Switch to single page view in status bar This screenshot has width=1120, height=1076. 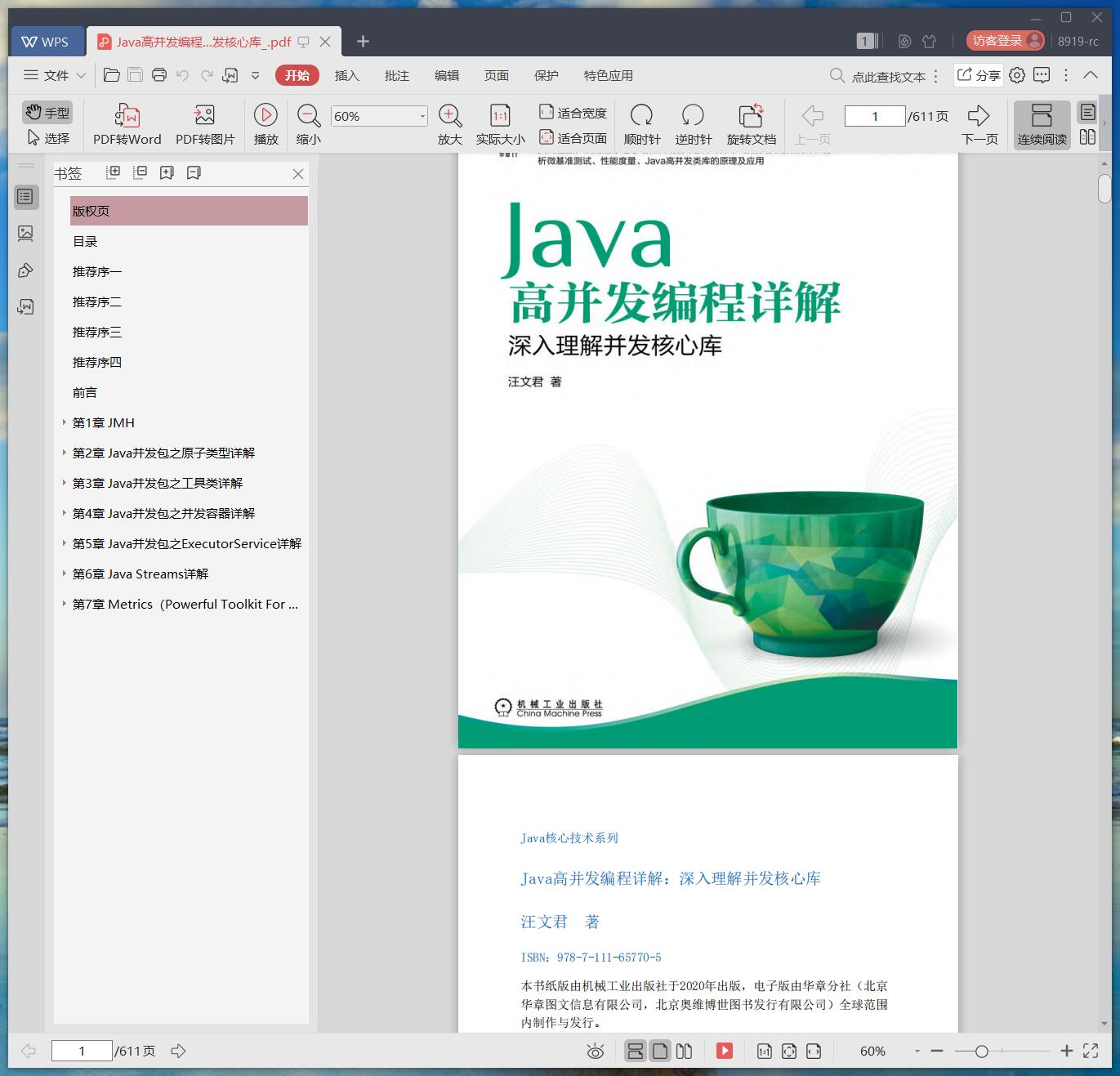(660, 1051)
